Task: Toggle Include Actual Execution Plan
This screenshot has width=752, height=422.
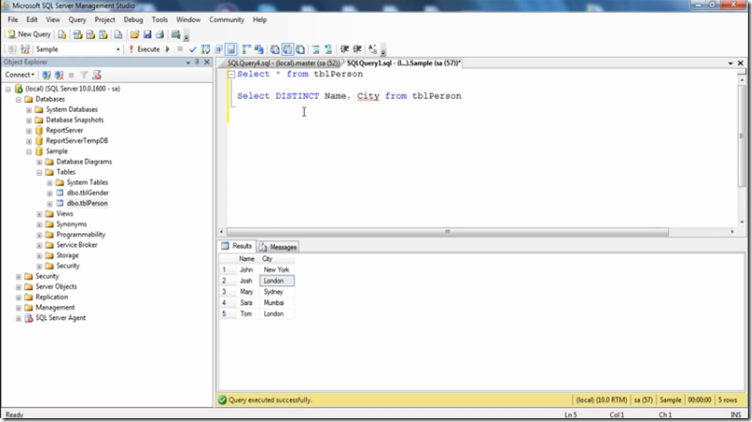Action: tap(246, 49)
